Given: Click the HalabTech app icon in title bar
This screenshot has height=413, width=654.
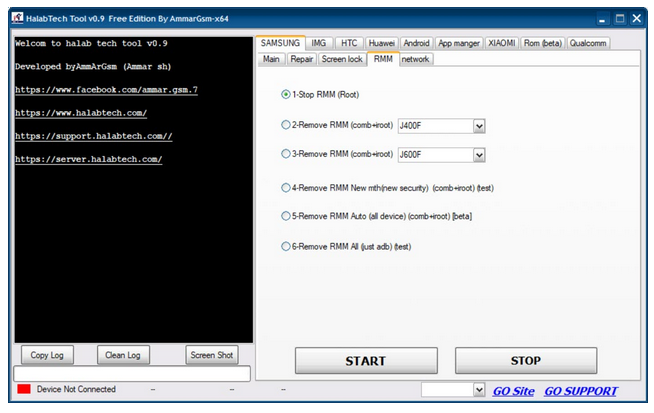Looking at the screenshot, I should (x=17, y=18).
